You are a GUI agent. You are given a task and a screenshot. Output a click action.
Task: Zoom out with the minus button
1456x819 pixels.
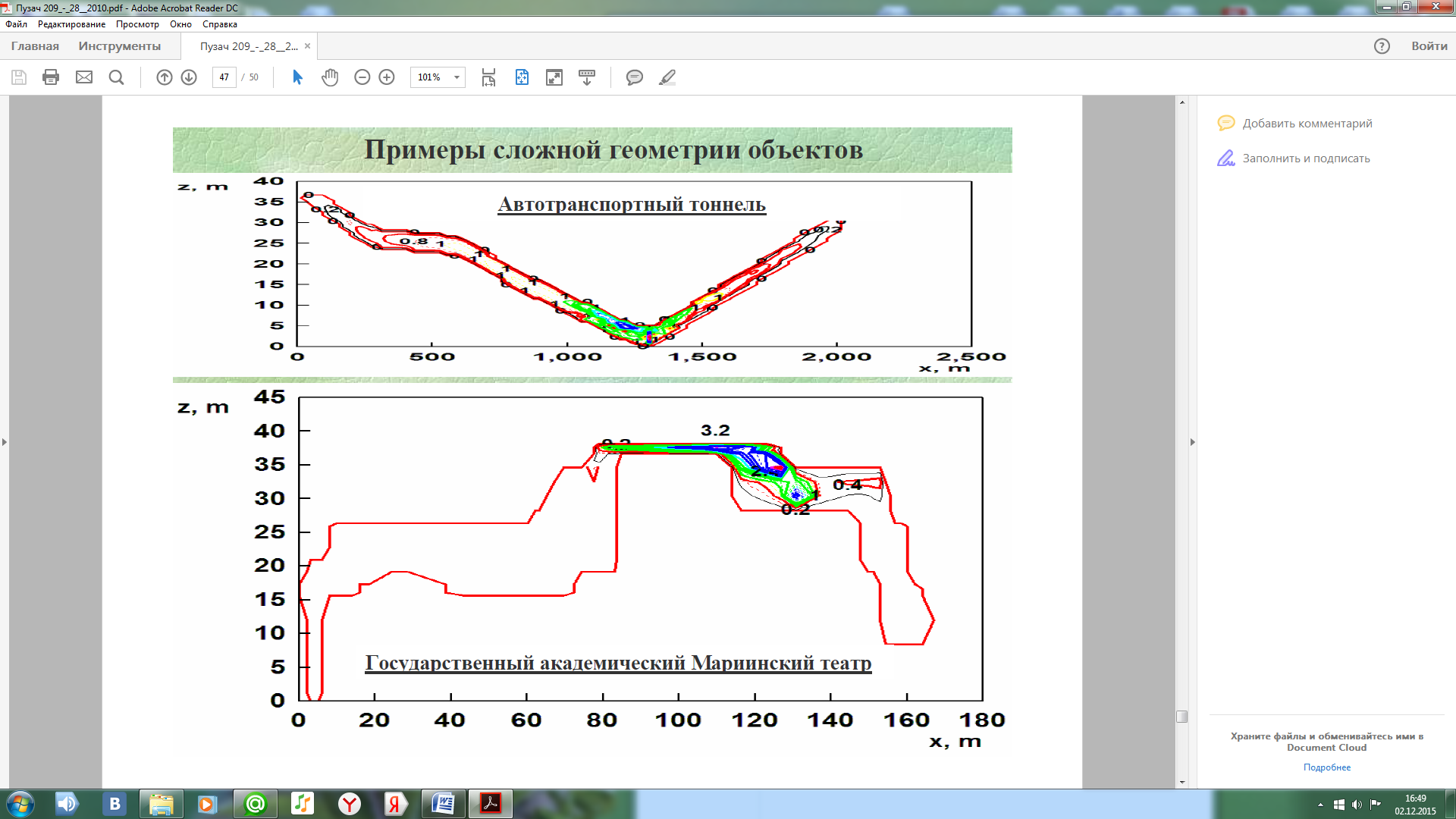coord(362,77)
